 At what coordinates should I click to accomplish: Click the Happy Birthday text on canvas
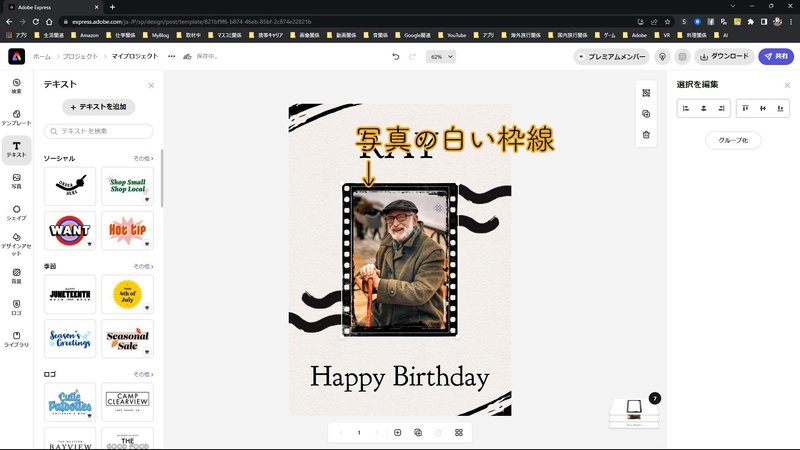[399, 378]
